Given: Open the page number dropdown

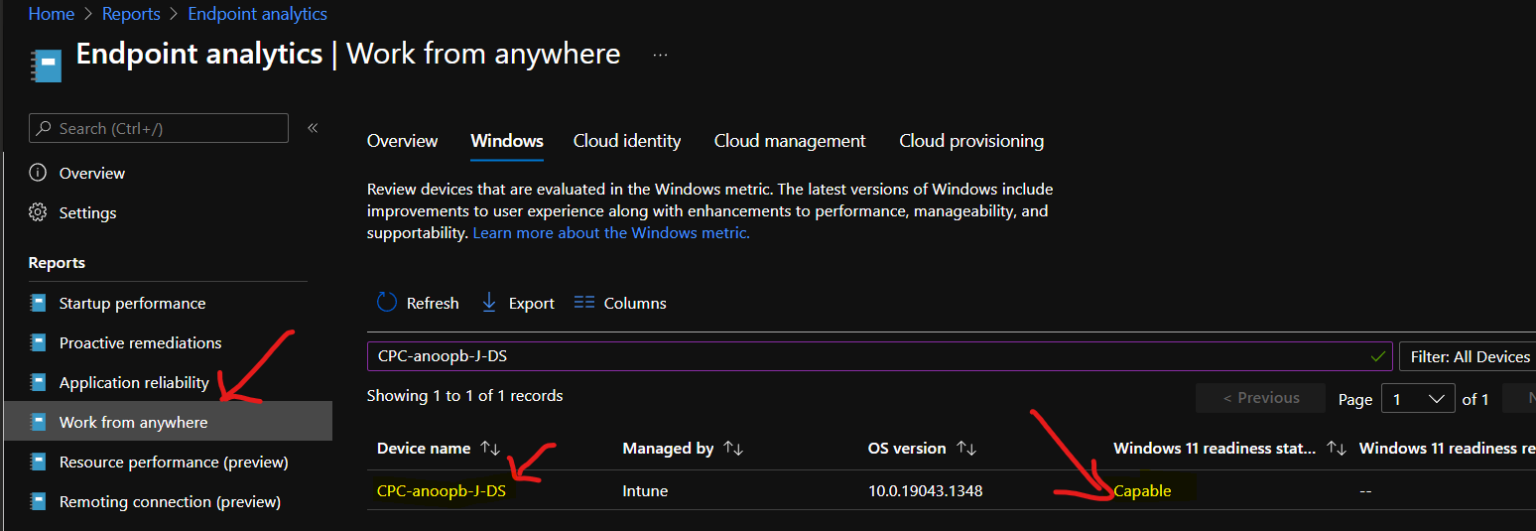Looking at the screenshot, I should [1418, 399].
